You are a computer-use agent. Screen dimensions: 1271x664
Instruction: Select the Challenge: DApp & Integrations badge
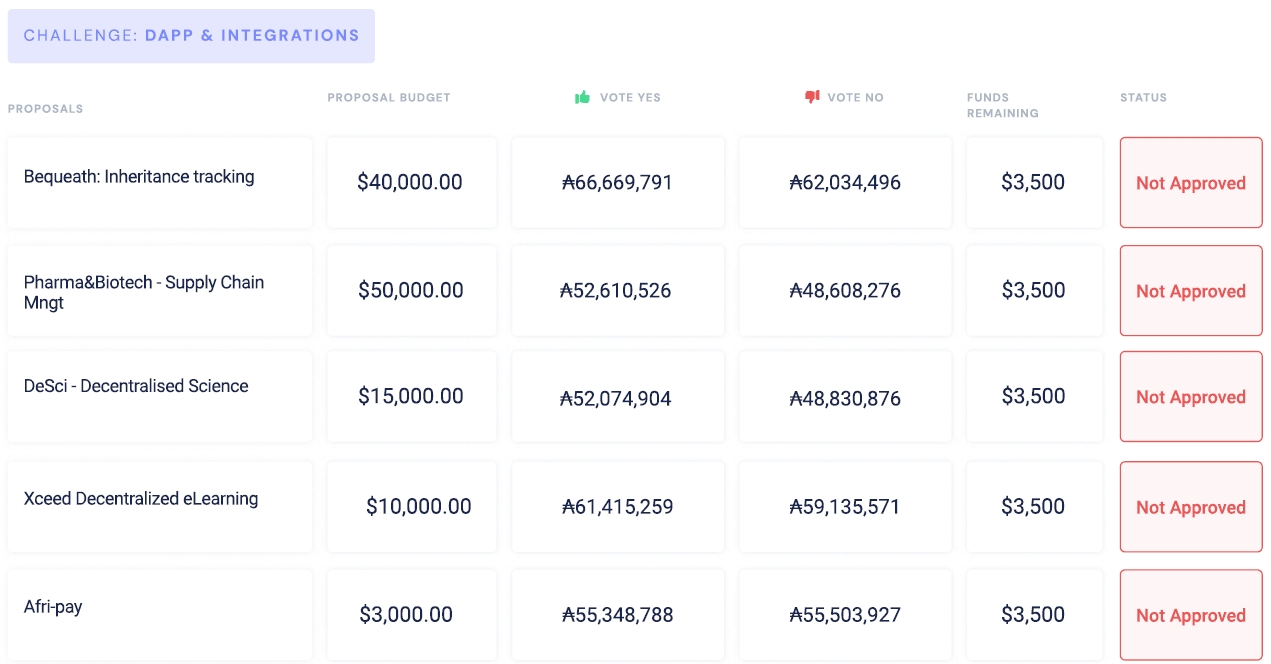coord(191,36)
